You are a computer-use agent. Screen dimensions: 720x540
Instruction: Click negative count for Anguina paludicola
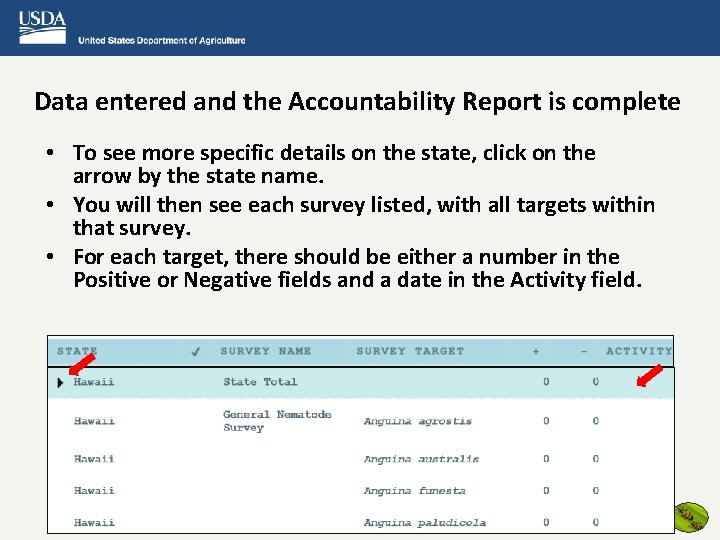point(596,523)
